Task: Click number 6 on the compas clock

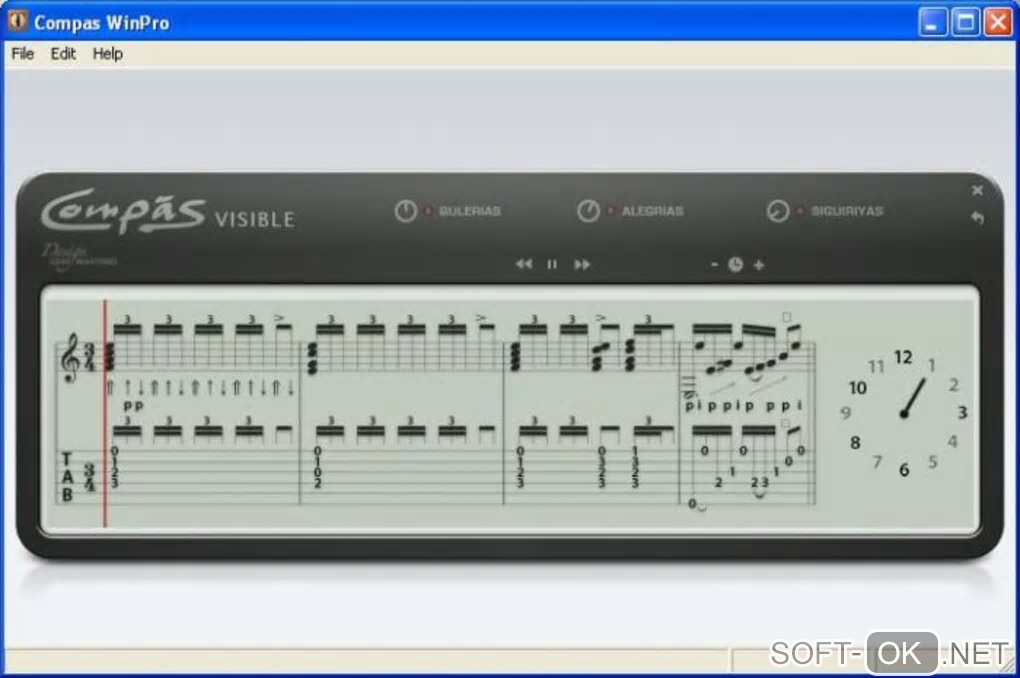Action: [x=904, y=469]
